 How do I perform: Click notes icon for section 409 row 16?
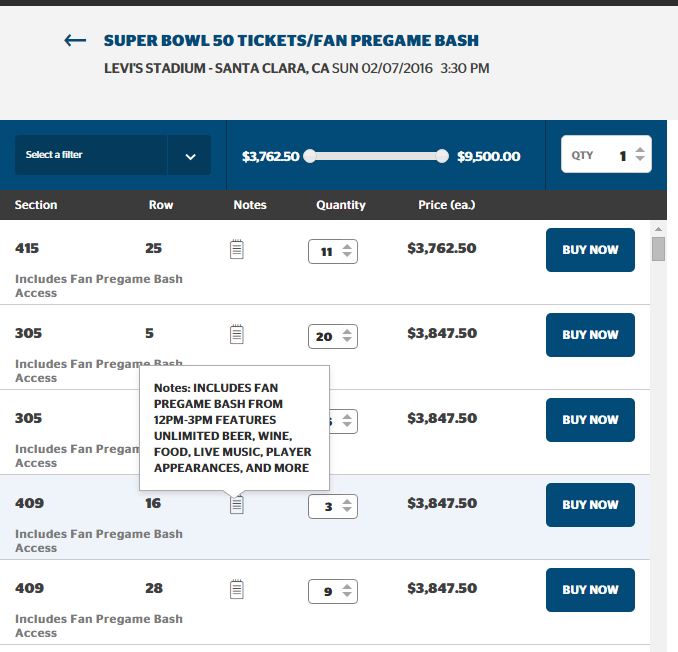coord(237,505)
